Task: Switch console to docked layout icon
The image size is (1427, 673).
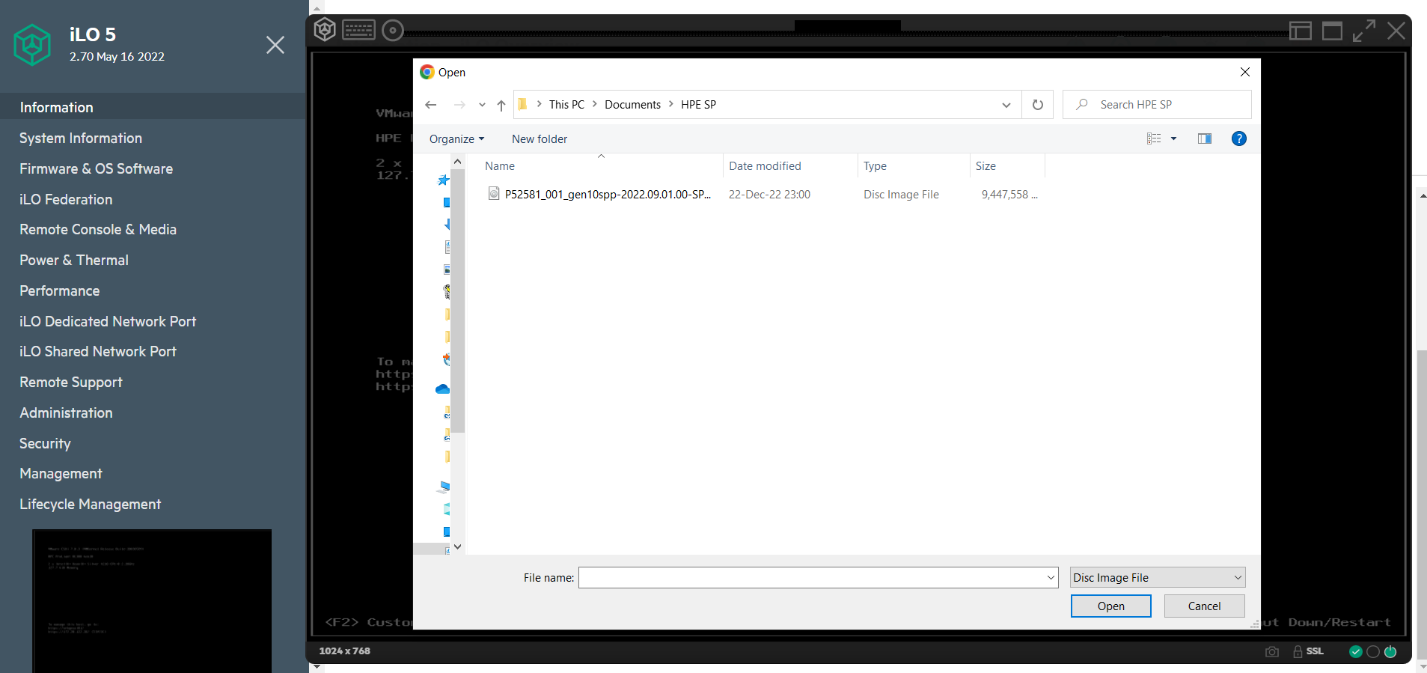Action: coord(1300,31)
